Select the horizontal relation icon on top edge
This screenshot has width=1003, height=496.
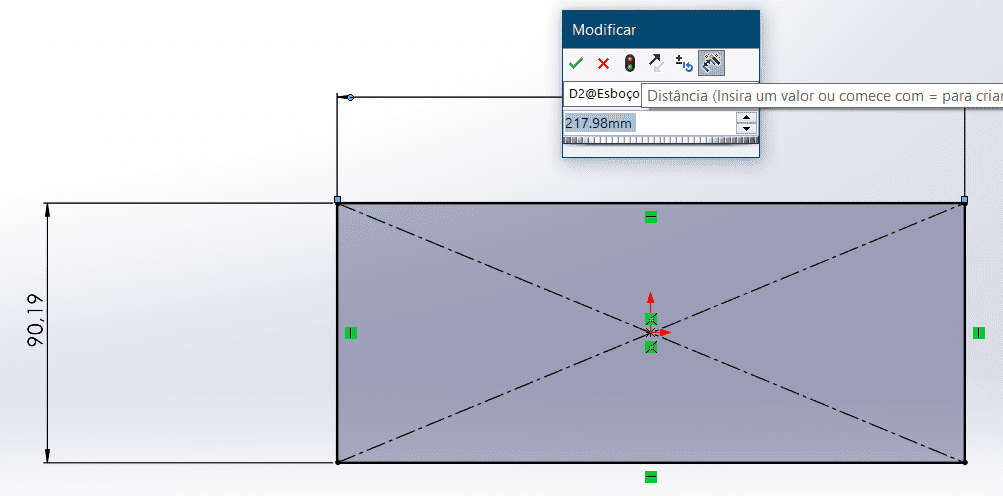[x=651, y=218]
